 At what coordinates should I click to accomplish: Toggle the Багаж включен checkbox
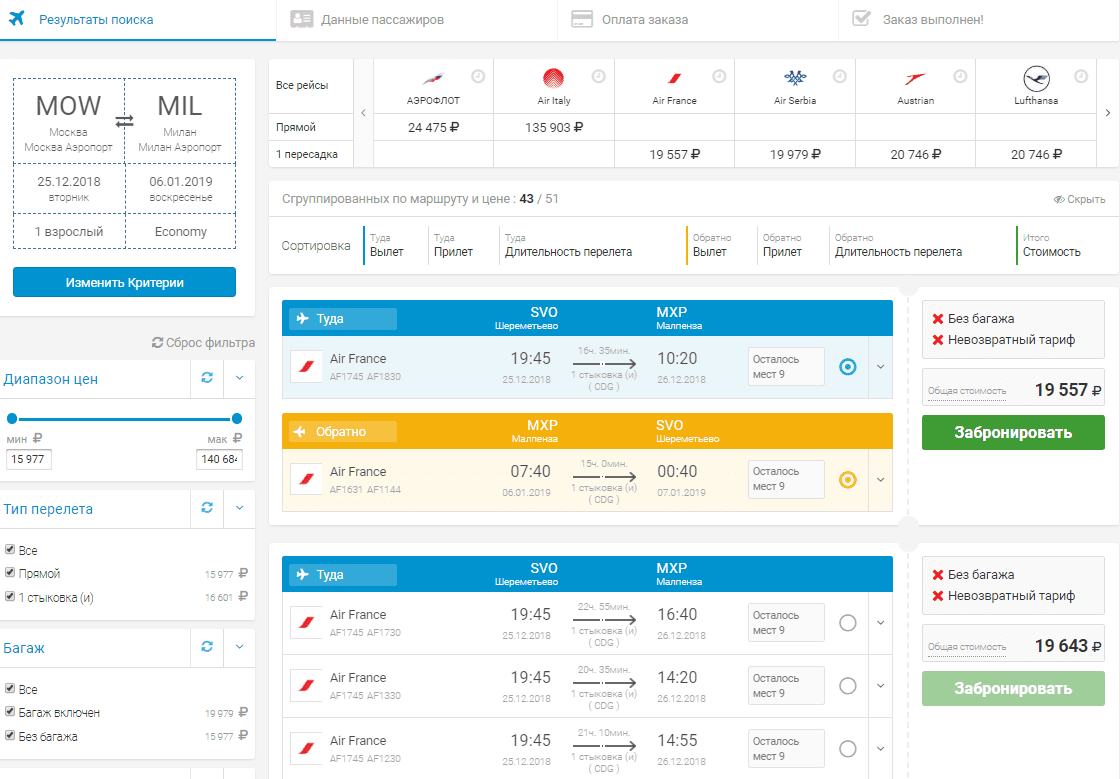(x=10, y=712)
